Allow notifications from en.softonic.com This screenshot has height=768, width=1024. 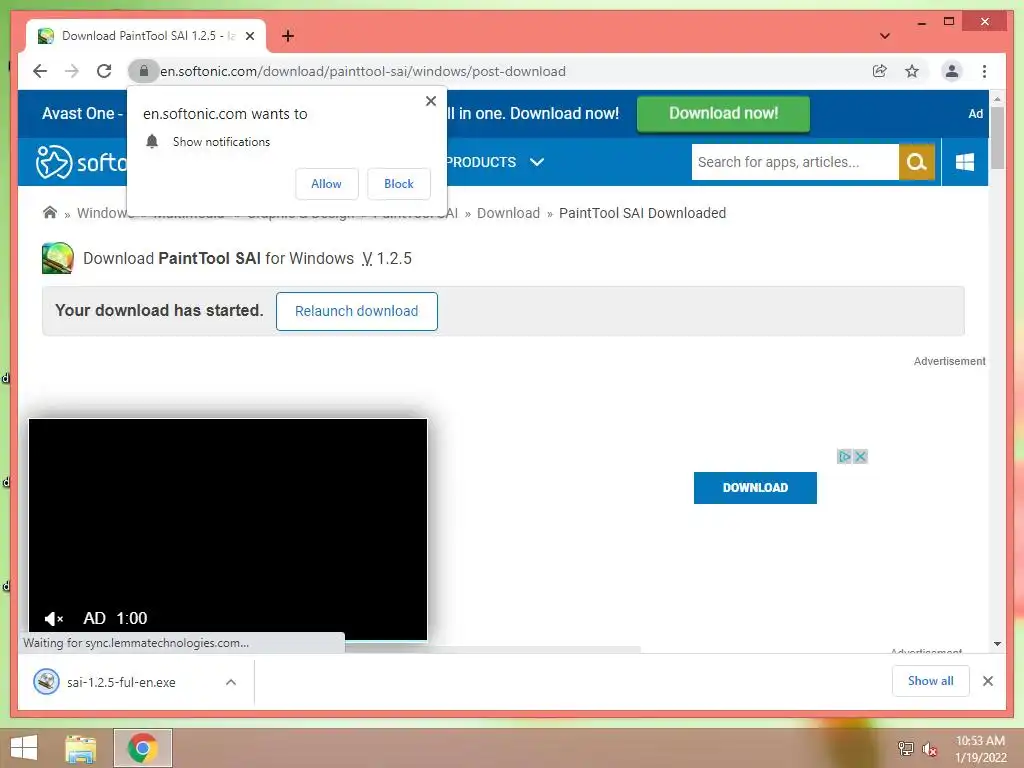[327, 184]
